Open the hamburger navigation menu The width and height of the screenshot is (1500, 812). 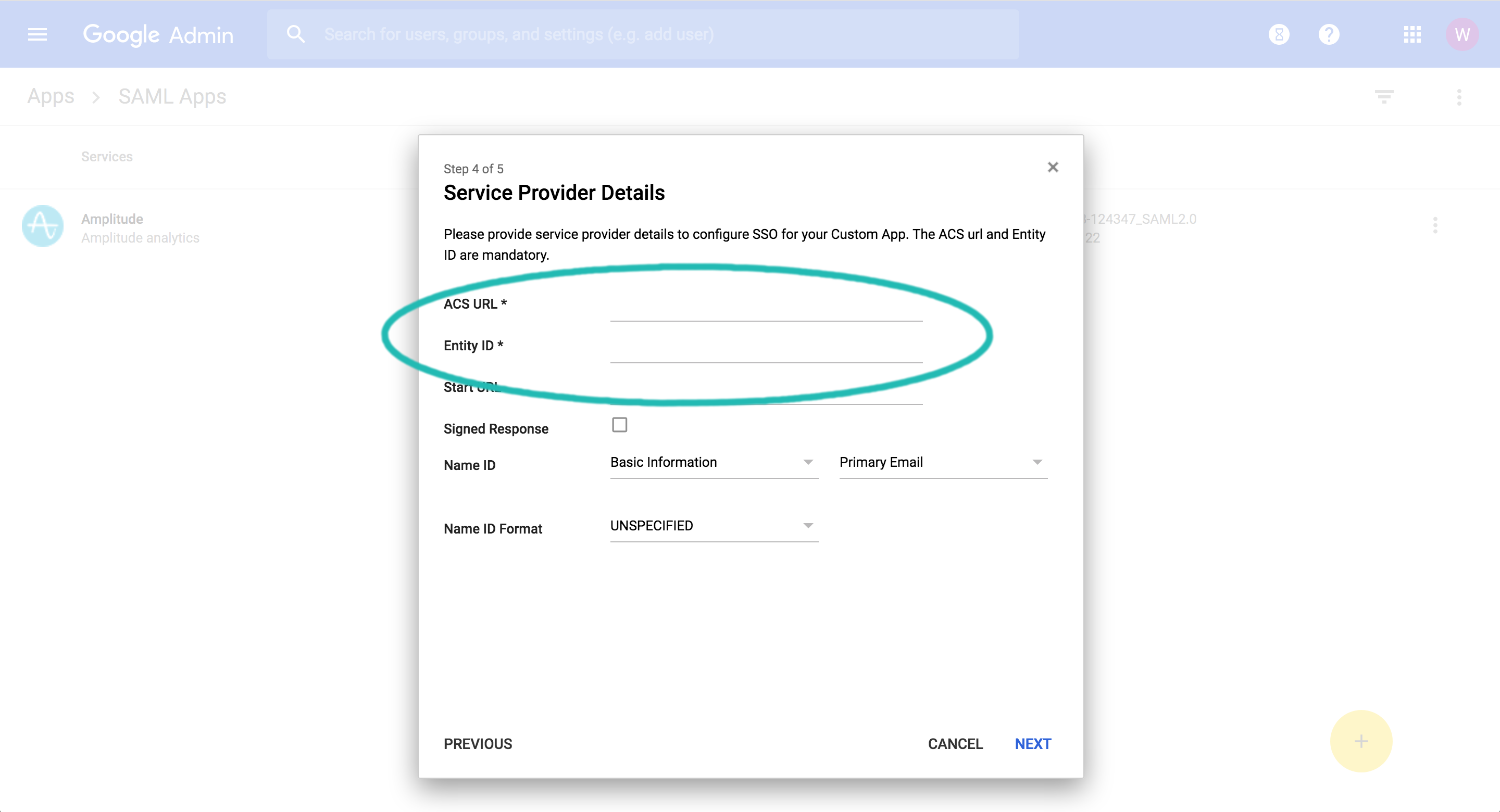(37, 34)
